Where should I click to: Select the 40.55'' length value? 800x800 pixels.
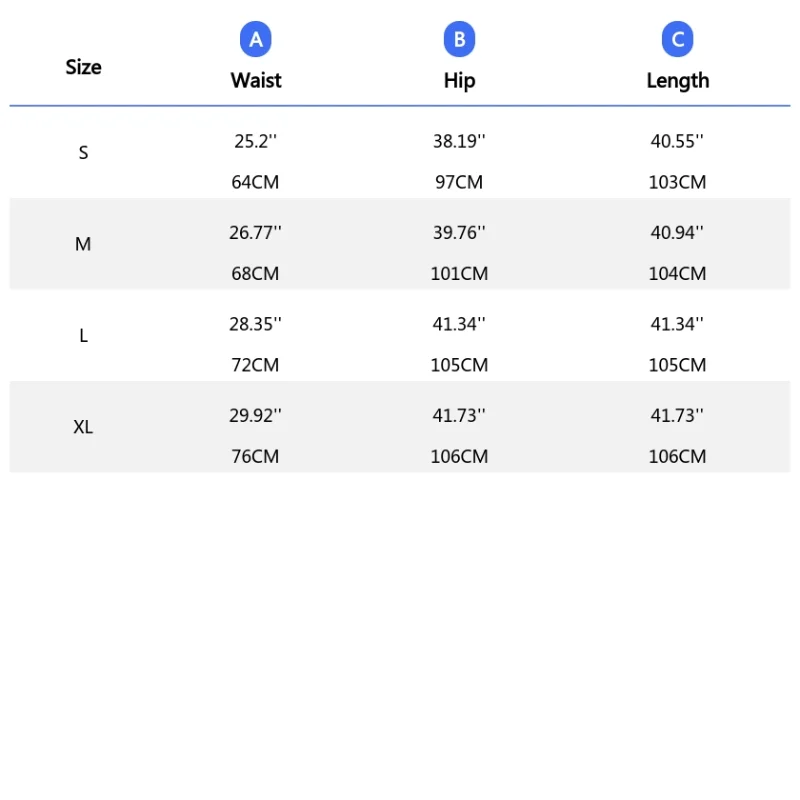pyautogui.click(x=677, y=141)
